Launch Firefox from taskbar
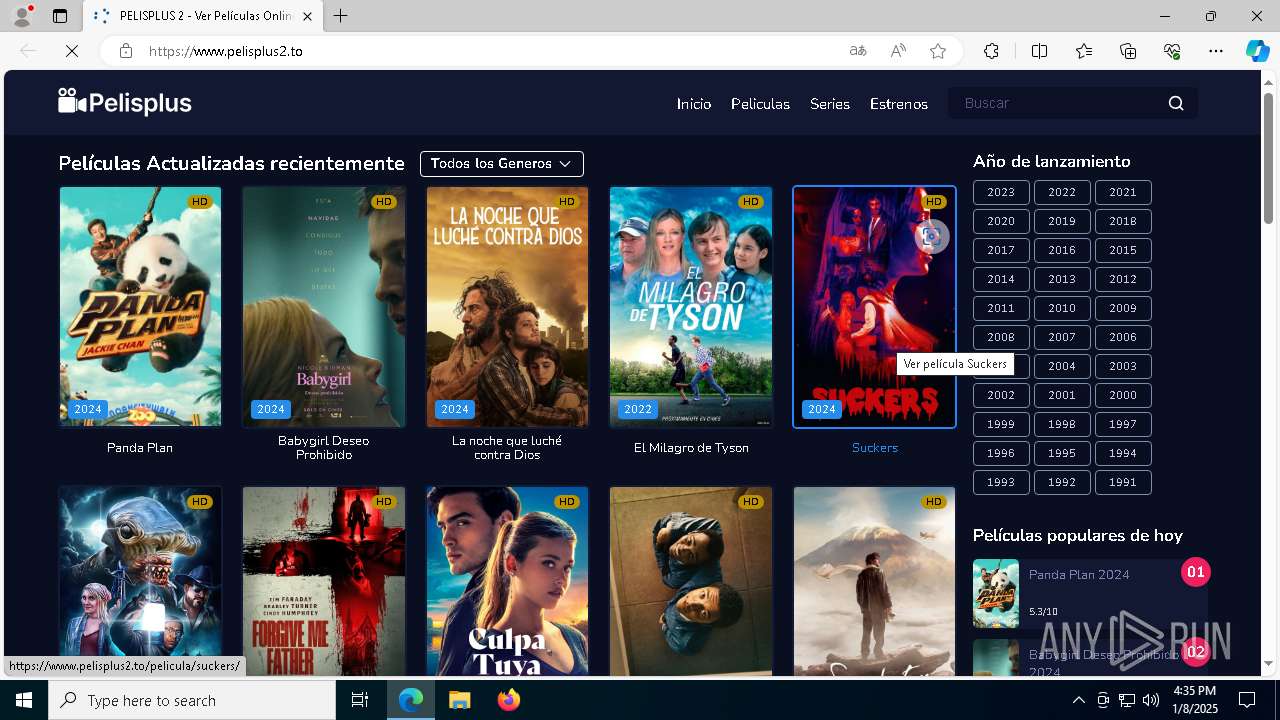The image size is (1280, 720). 508,700
